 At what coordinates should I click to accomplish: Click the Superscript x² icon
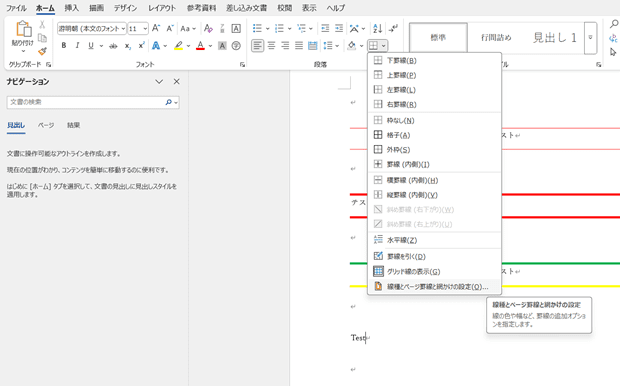pyautogui.click(x=141, y=46)
